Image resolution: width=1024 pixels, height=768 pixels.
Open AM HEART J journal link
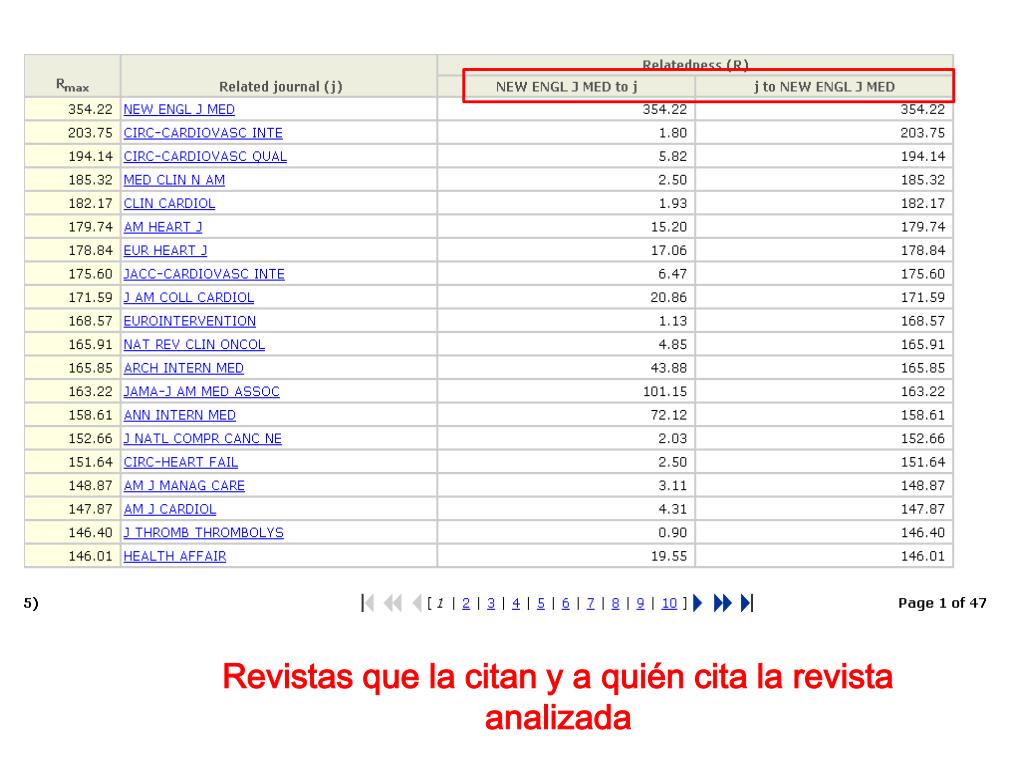[x=163, y=227]
